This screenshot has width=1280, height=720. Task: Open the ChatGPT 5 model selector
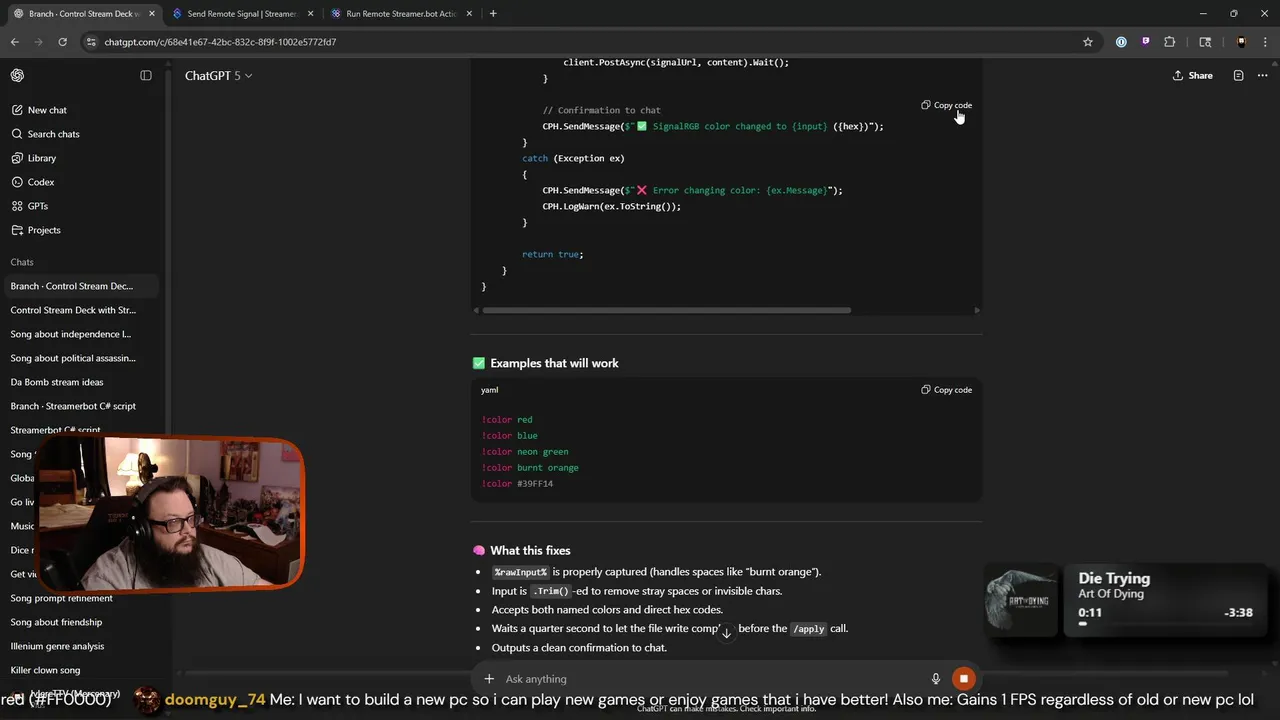[218, 76]
